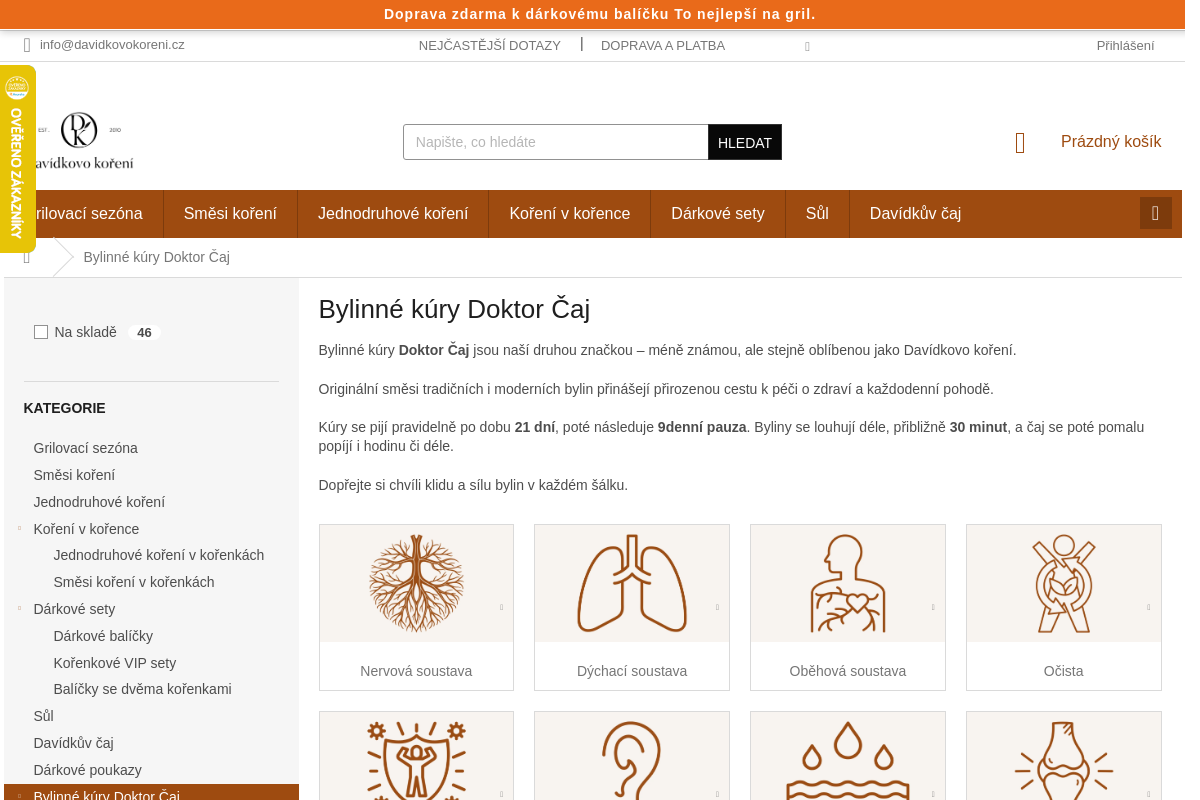Open the Ověřeno zákazníky badge
The height and width of the screenshot is (800, 1200).
click(17, 159)
